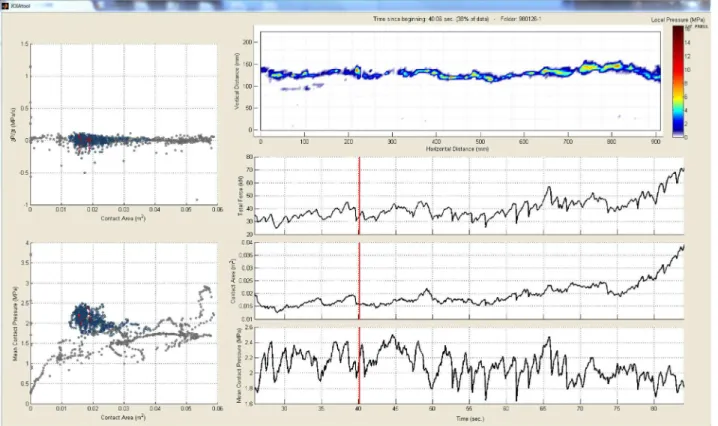
Task: Click the '14' tick label on the pressure colorbar
Action: (687, 42)
